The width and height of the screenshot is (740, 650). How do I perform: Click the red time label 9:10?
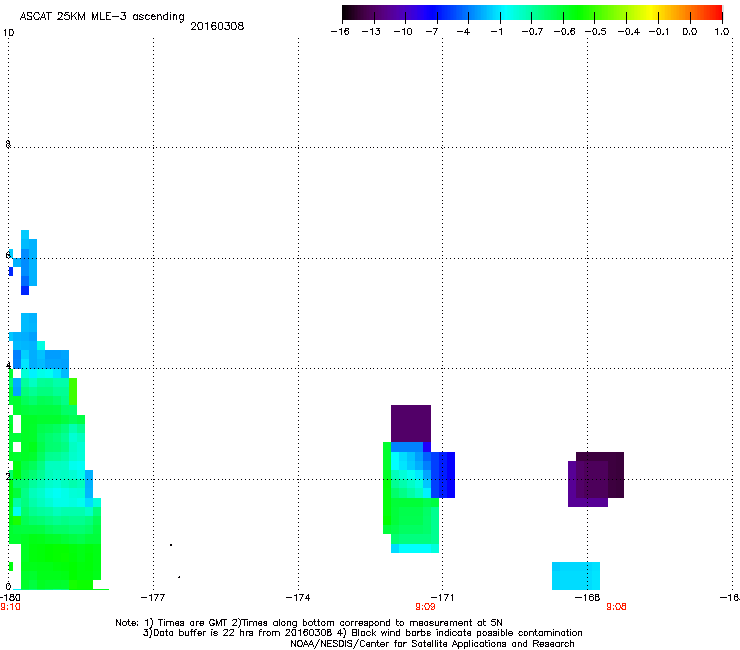tap(10, 607)
